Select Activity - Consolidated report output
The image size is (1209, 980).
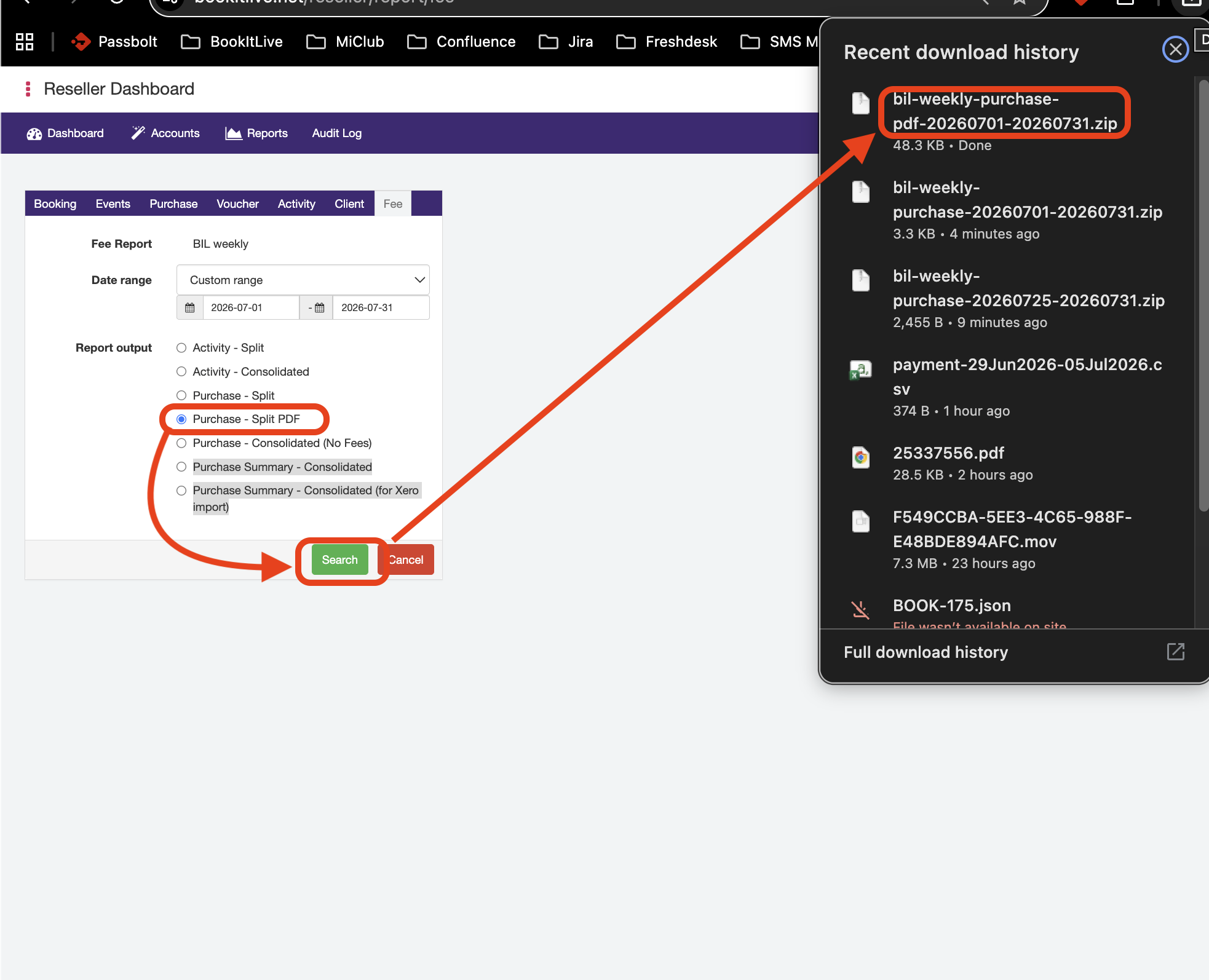point(181,371)
